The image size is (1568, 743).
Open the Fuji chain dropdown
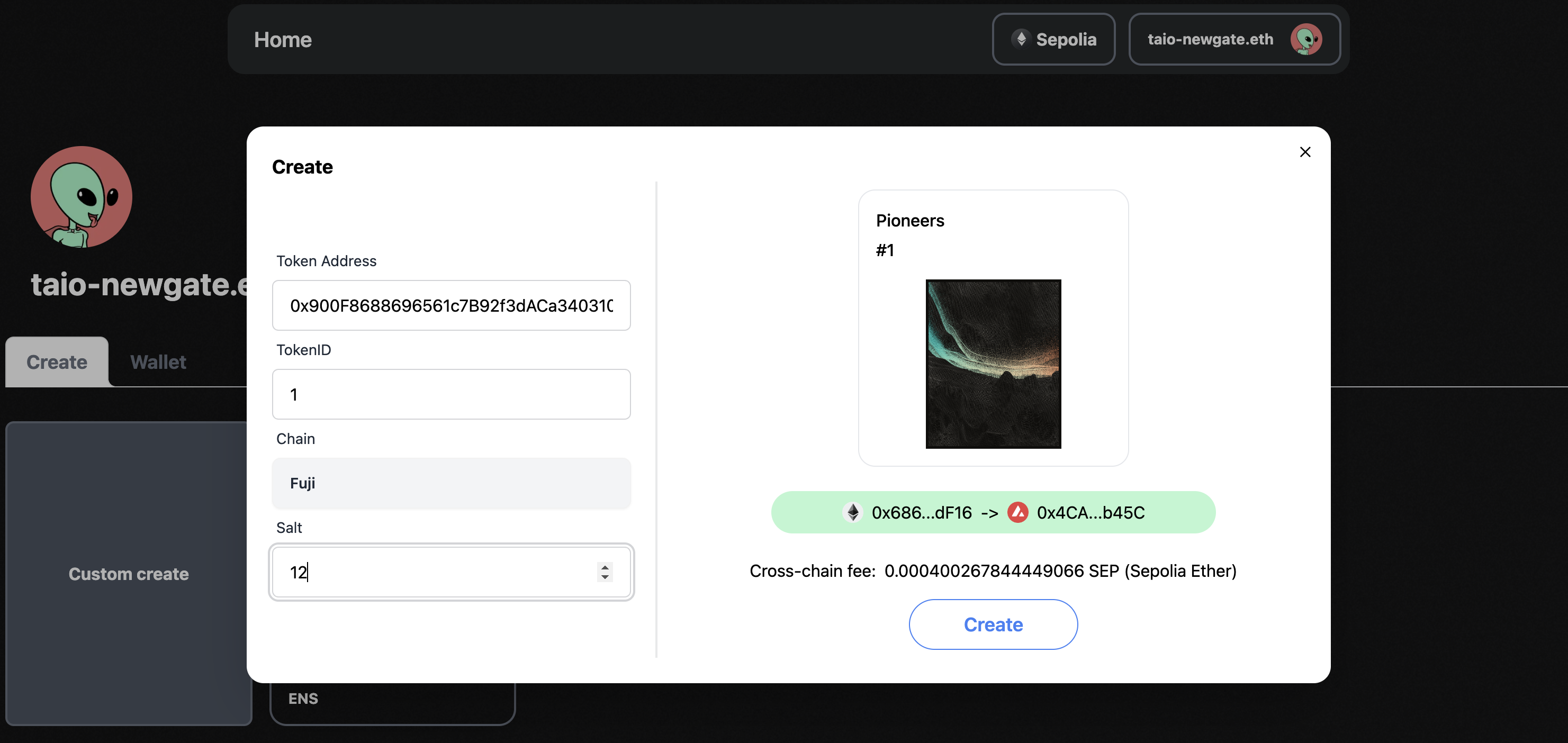pos(451,483)
